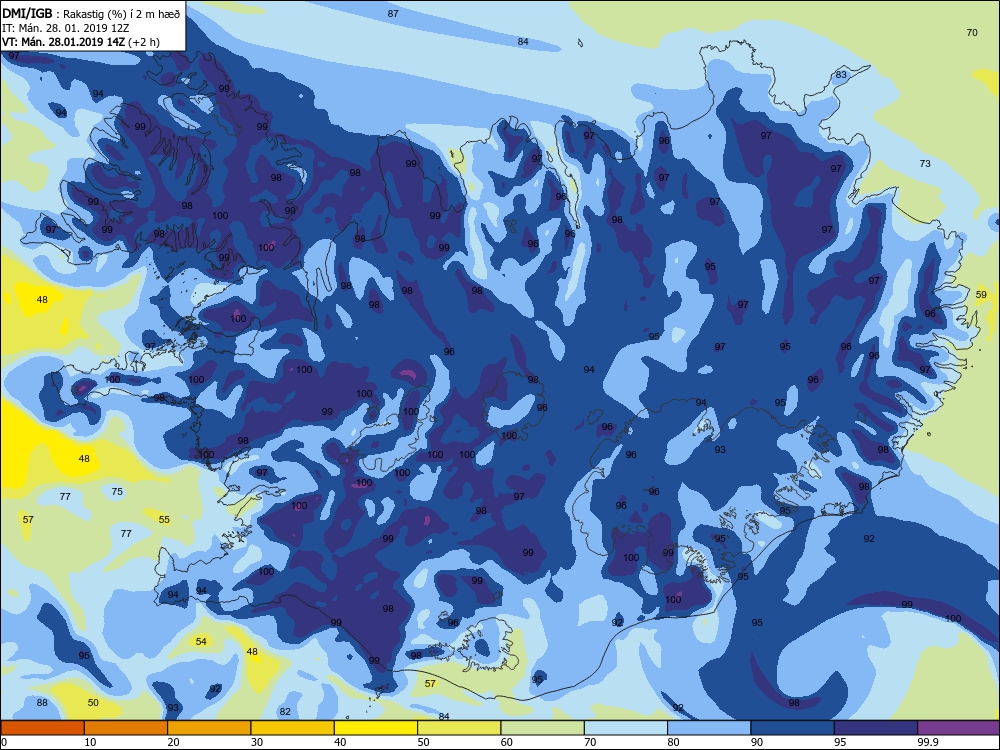Select the 95–99.9 dark indigo legend swatch

(x=876, y=728)
